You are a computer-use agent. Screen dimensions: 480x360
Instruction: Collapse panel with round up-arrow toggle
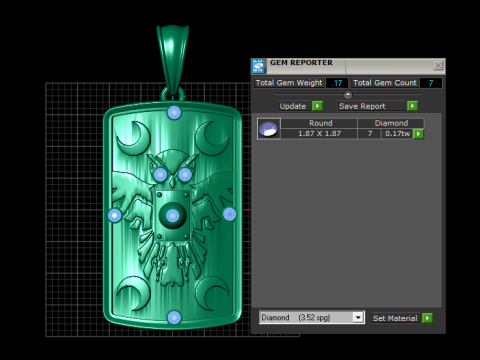pyautogui.click(x=348, y=95)
